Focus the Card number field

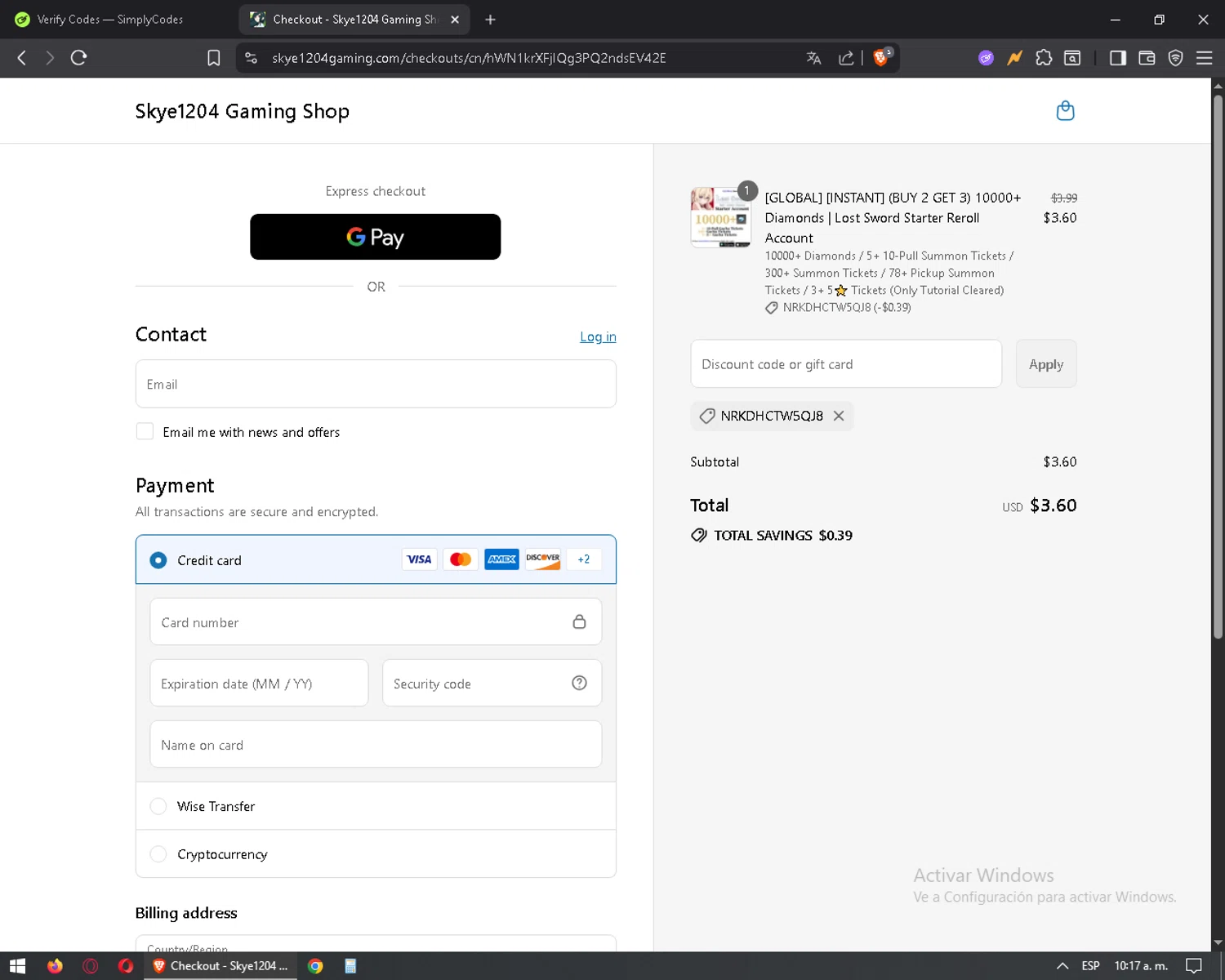tap(376, 621)
